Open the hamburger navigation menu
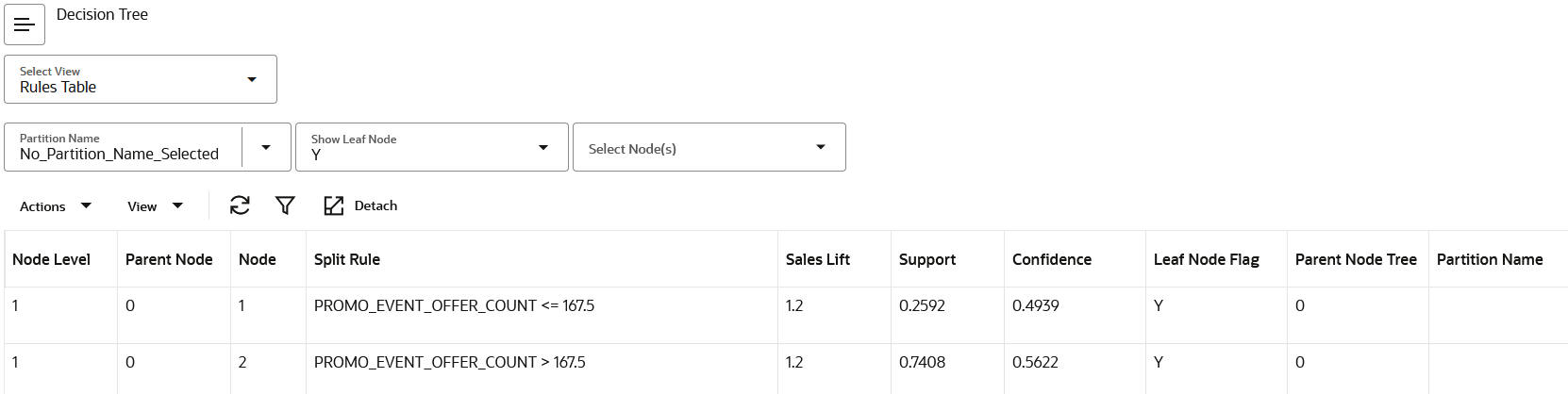Image resolution: width=1568 pixels, height=394 pixels. point(25,25)
